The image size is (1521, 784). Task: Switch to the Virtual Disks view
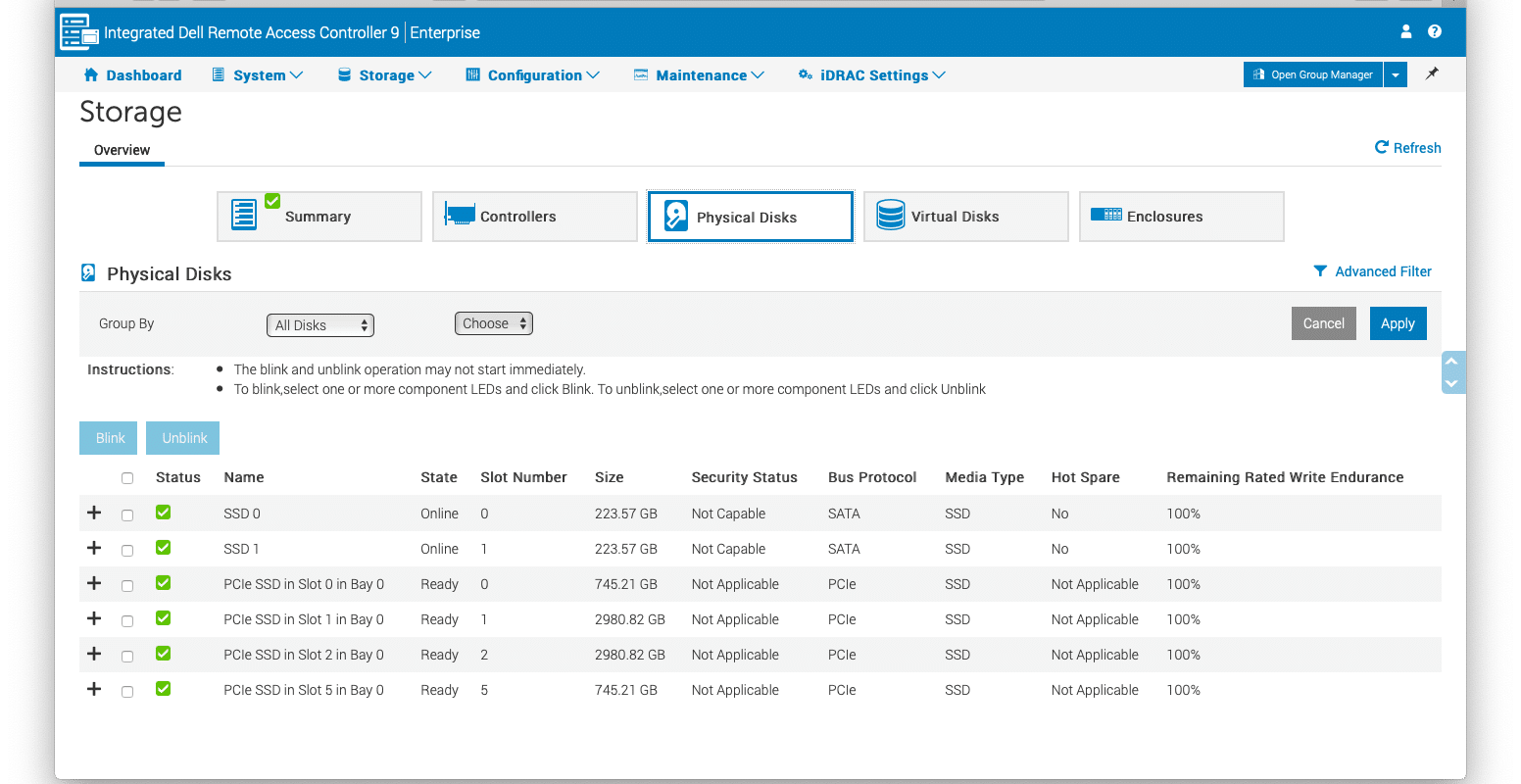pyautogui.click(x=965, y=217)
